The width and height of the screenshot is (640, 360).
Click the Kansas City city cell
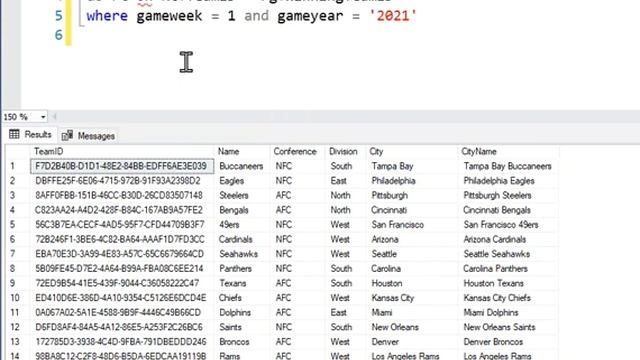click(412, 298)
